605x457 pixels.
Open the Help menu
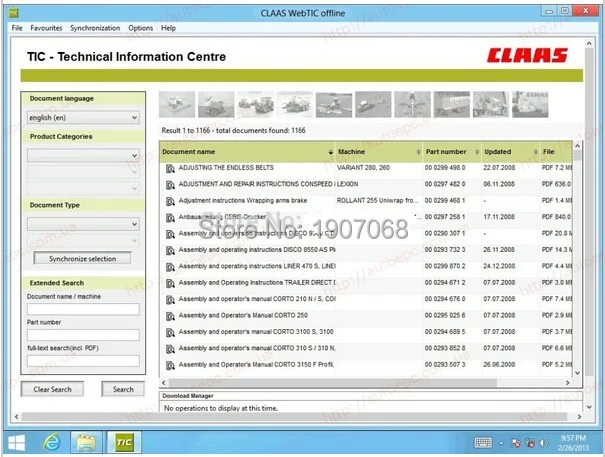168,28
